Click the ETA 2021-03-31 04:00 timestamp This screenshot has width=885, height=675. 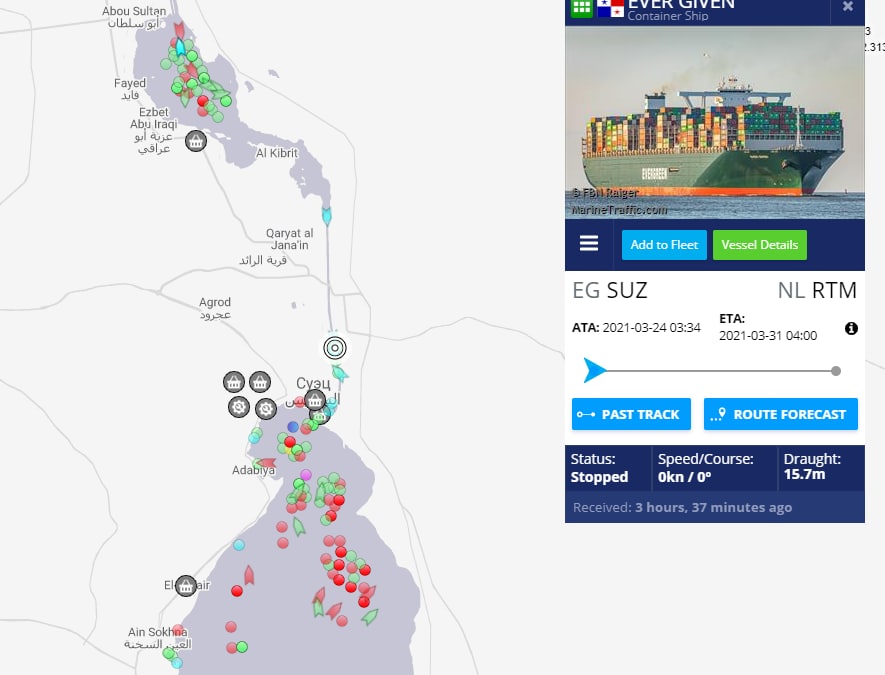point(768,336)
